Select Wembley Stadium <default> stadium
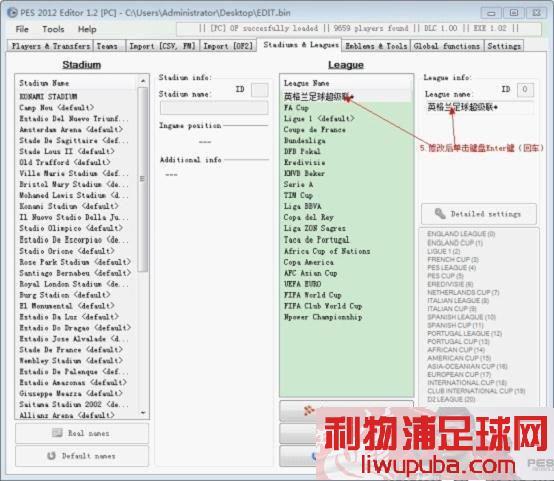 coord(77,360)
